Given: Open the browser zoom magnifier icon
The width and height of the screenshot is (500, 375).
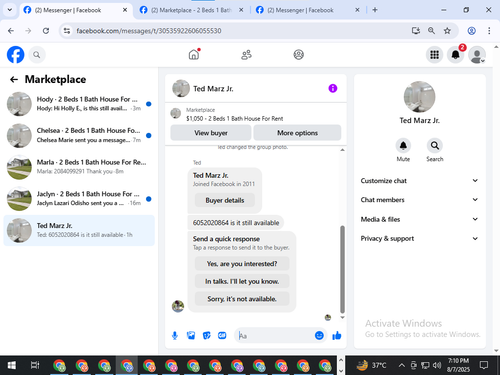Looking at the screenshot, I should (431, 31).
